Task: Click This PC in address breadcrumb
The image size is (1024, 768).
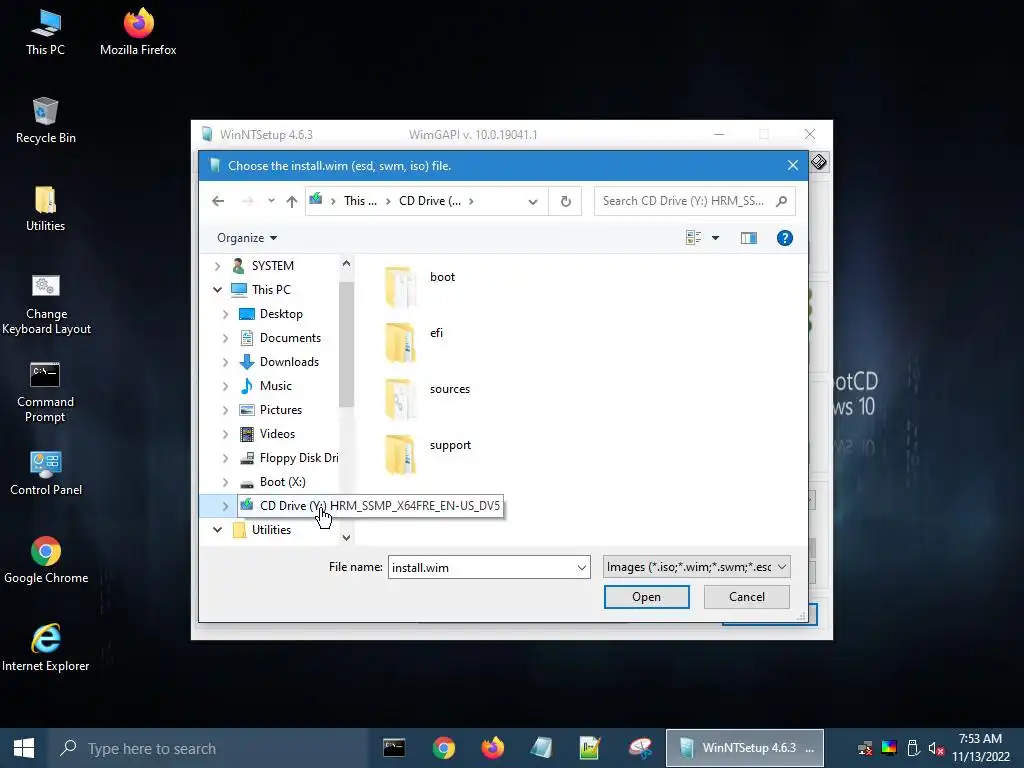Action: (360, 201)
